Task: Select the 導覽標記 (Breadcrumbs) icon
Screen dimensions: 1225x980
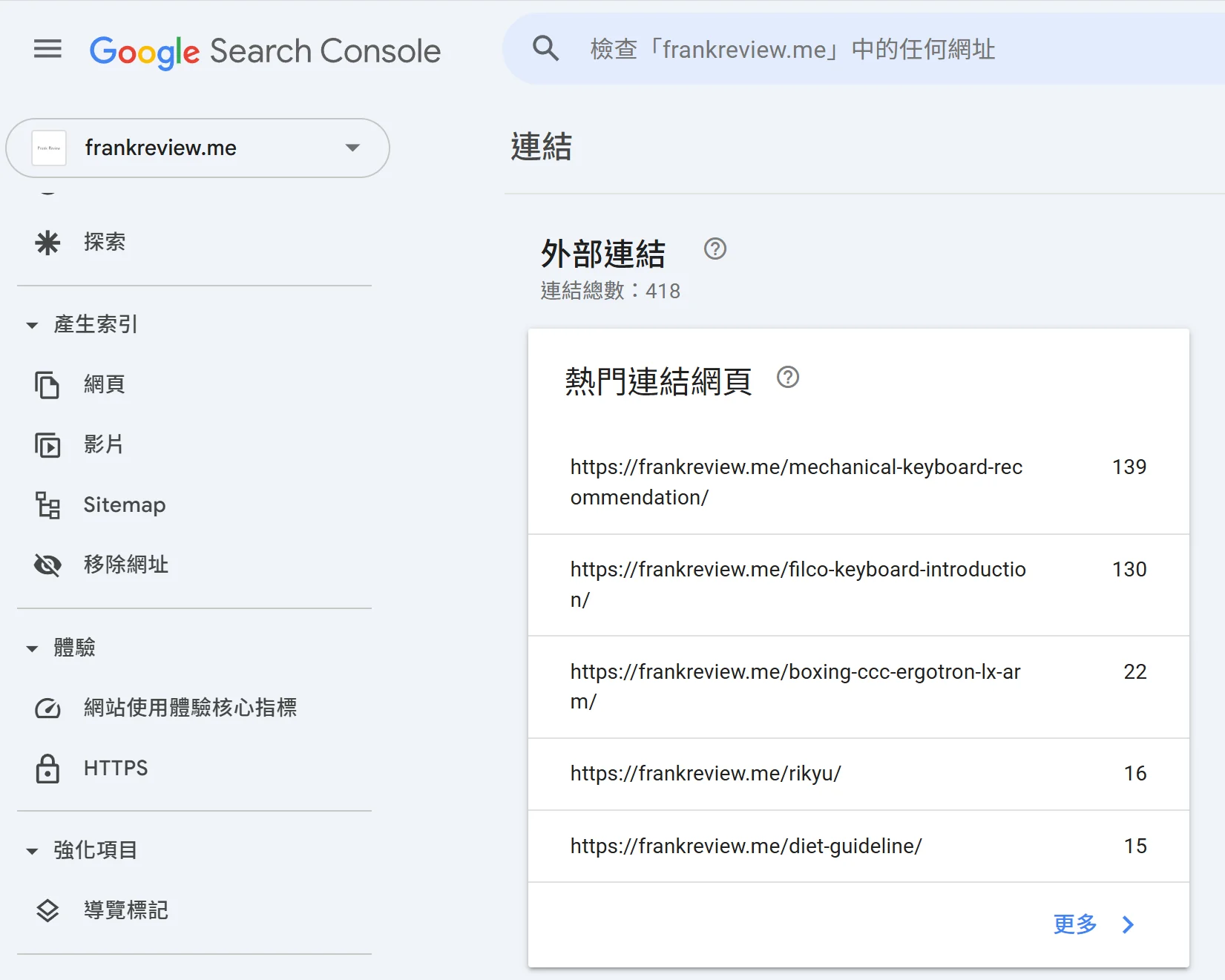Action: [x=47, y=910]
